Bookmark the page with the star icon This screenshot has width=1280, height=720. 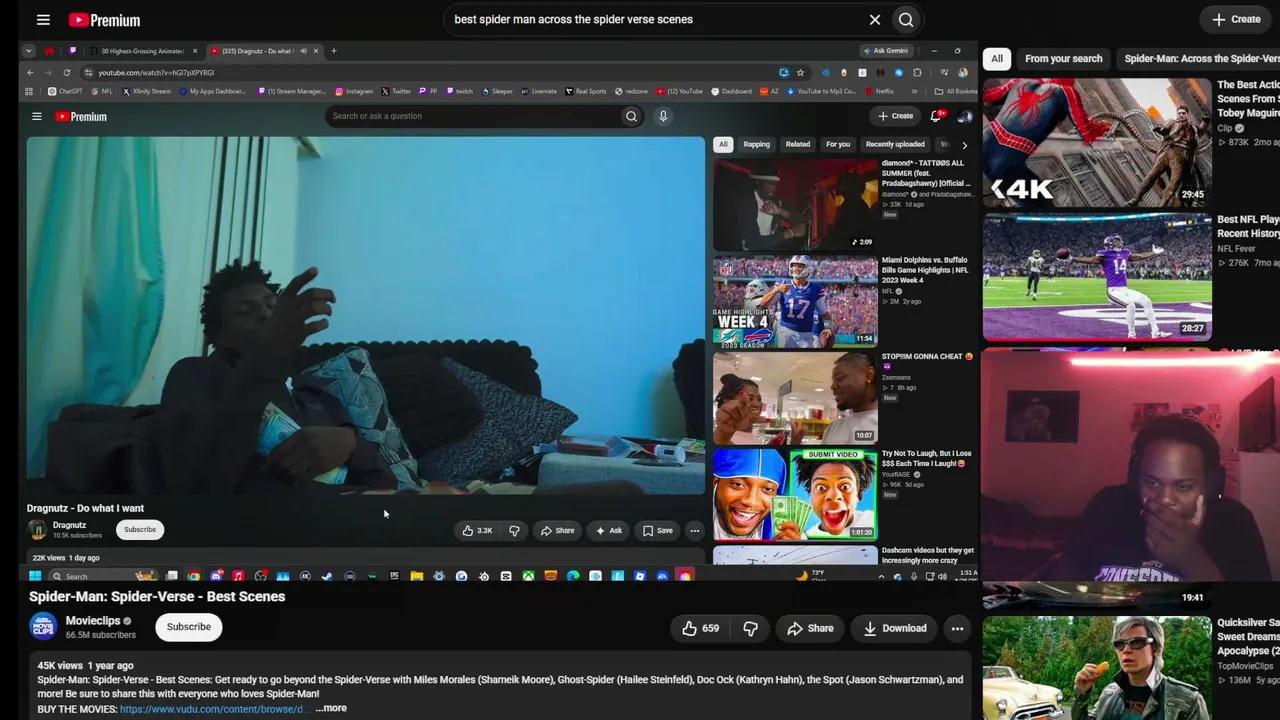point(800,72)
